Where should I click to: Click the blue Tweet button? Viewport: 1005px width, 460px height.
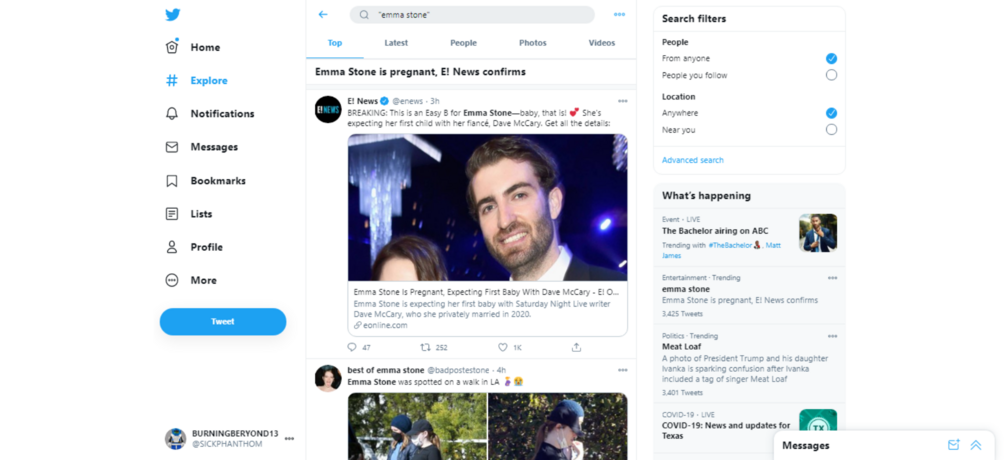coord(223,322)
